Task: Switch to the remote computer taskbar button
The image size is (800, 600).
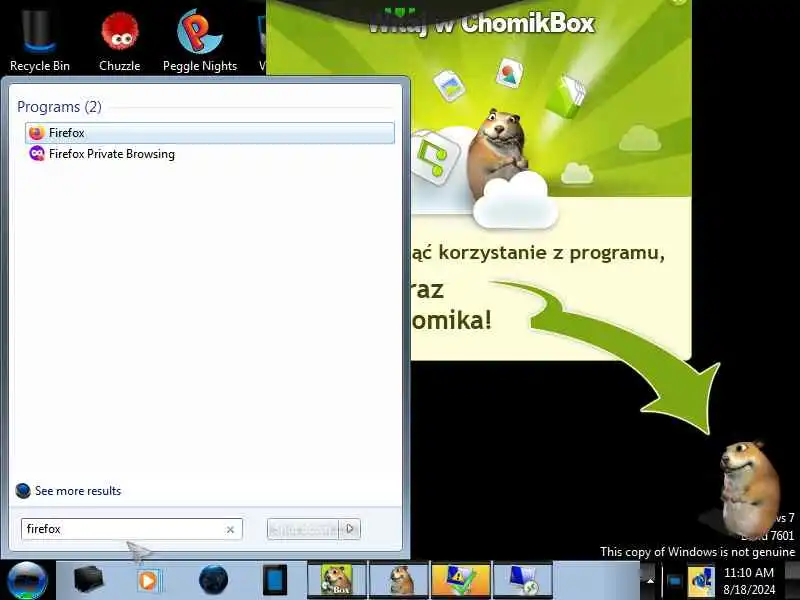Action: click(523, 580)
